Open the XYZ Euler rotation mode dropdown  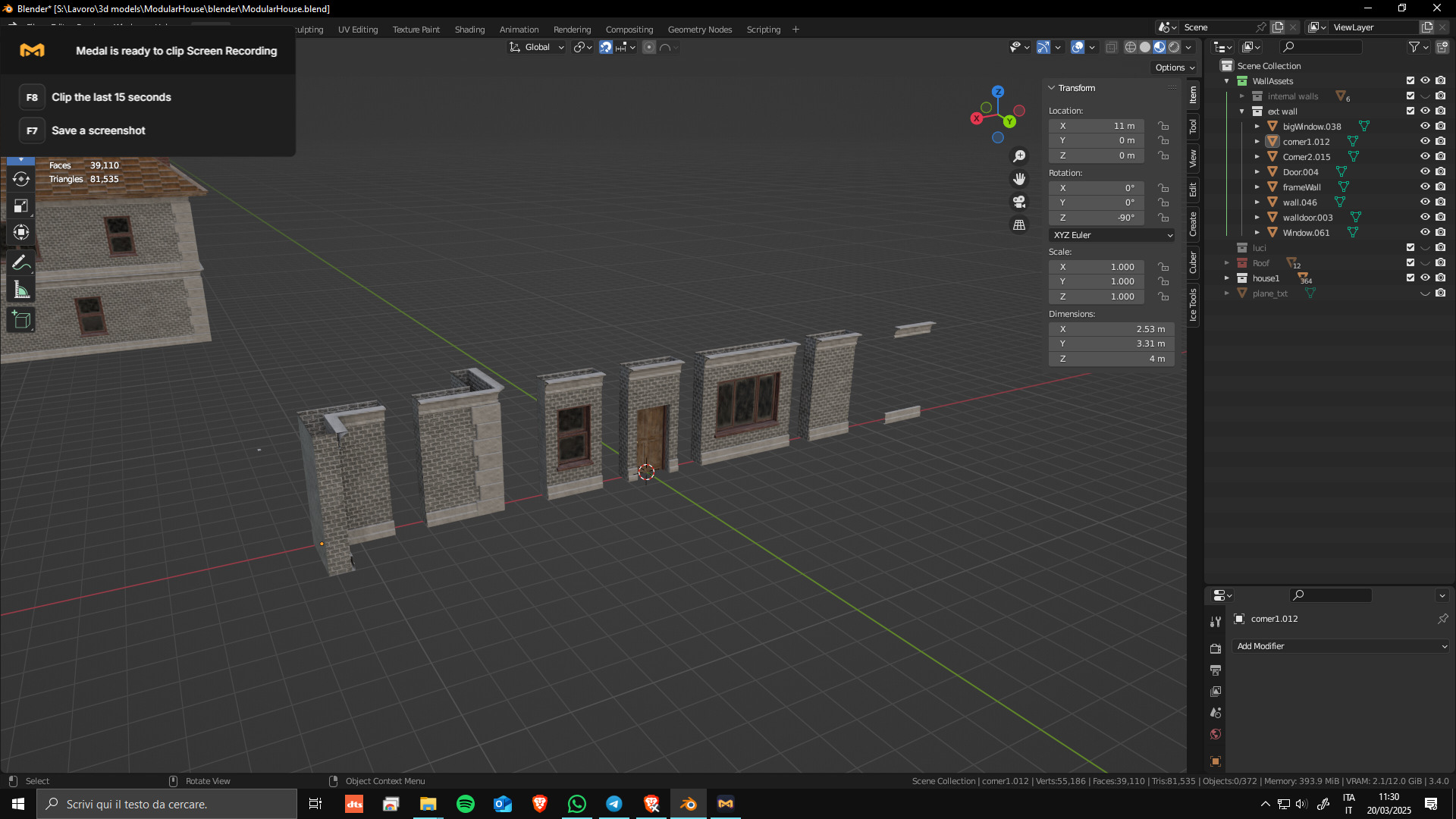[x=1112, y=235]
